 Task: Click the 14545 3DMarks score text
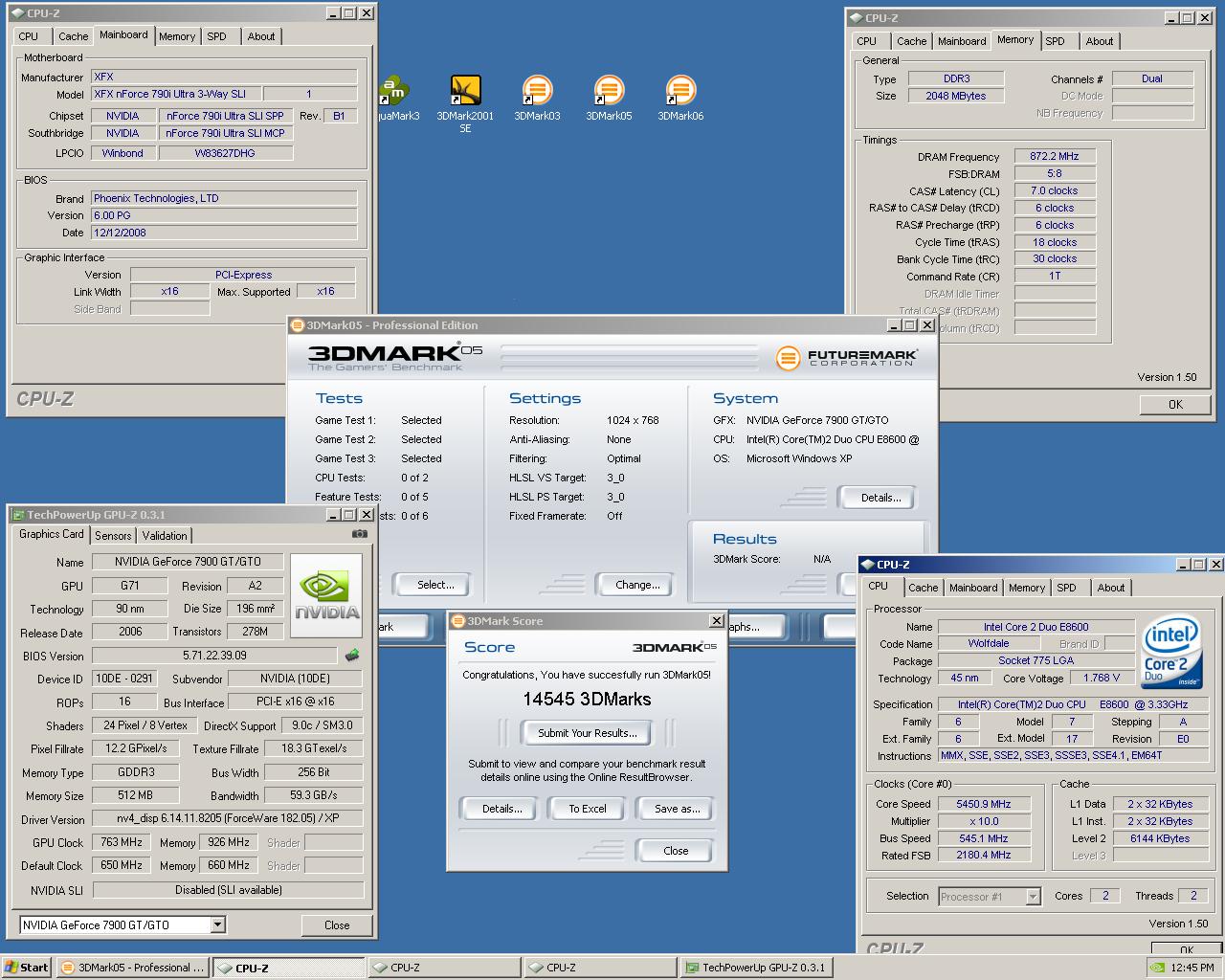pos(587,700)
